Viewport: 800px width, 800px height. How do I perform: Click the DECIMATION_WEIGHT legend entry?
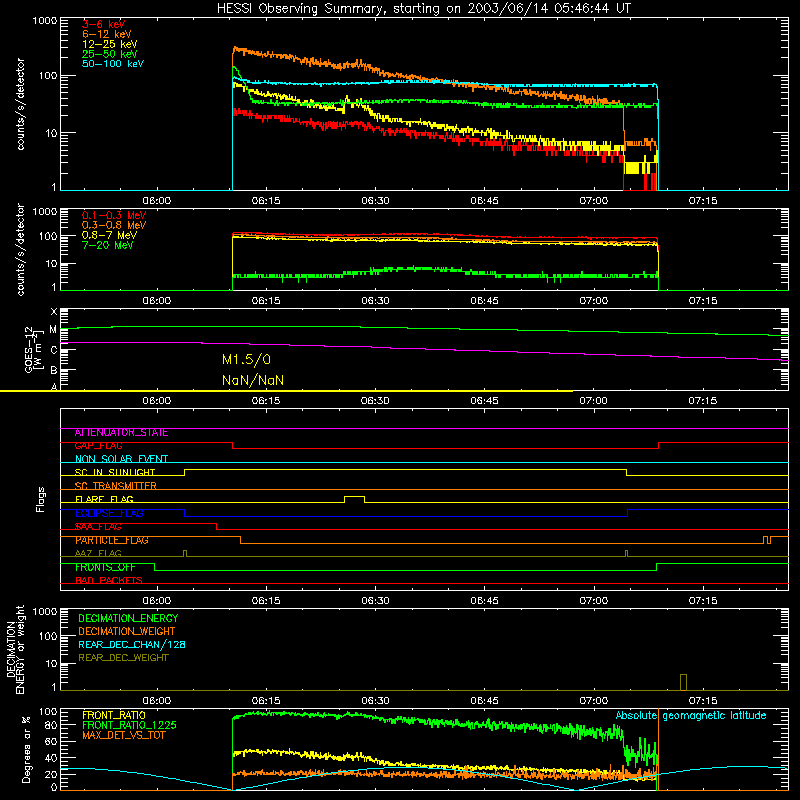point(127,632)
